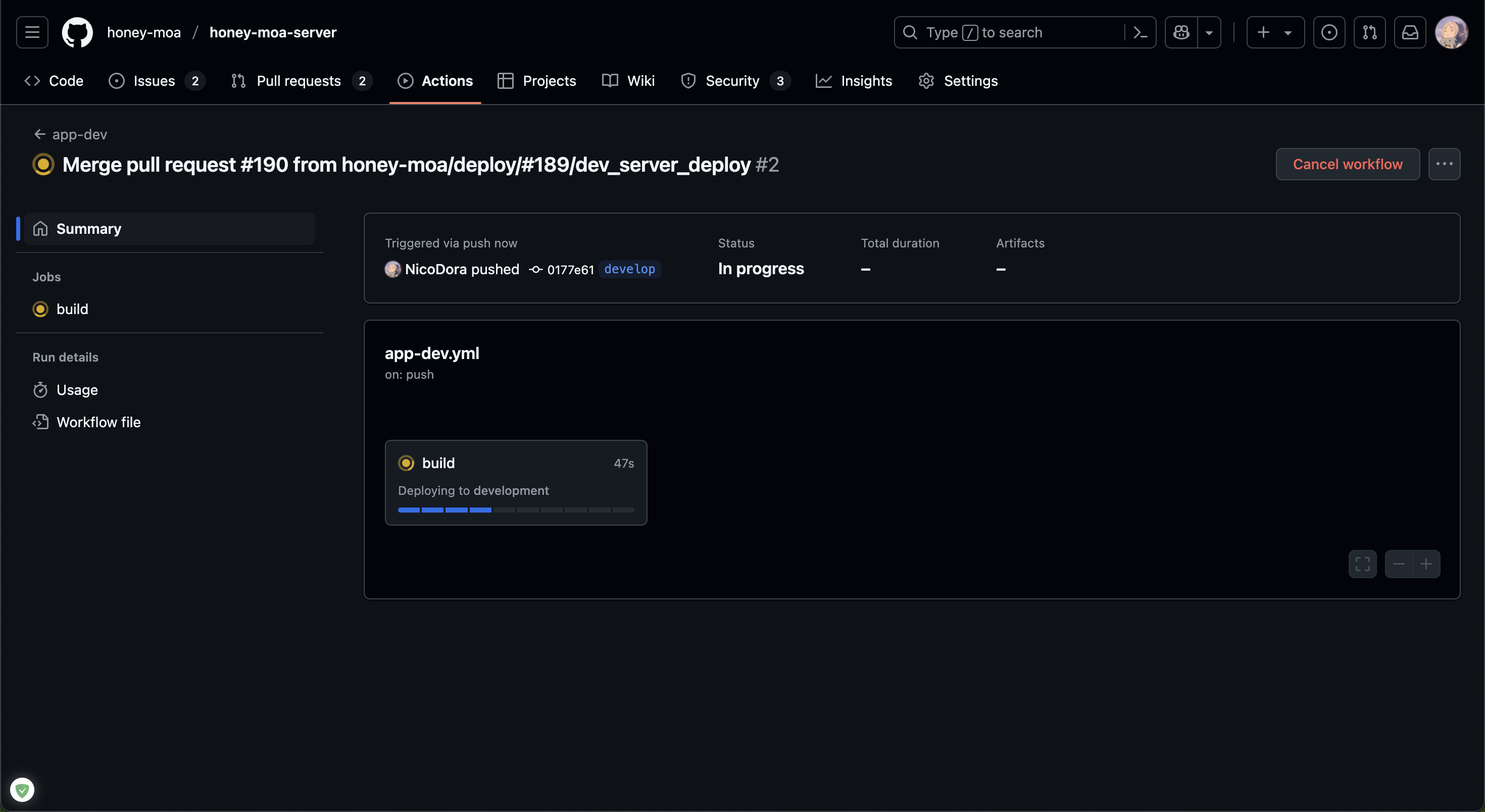Screen dimensions: 1485x812
Task: Open the three-dot workflow options menu
Action: point(1444,164)
